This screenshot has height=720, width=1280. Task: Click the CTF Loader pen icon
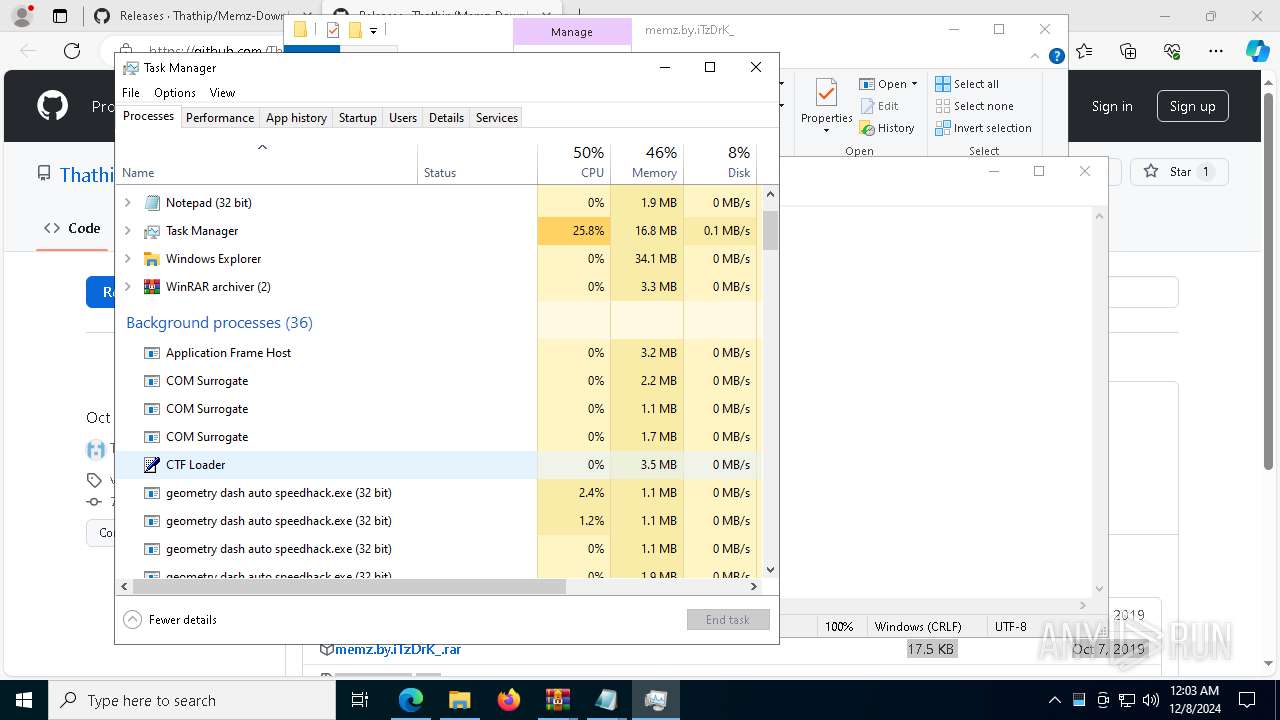pyautogui.click(x=152, y=465)
